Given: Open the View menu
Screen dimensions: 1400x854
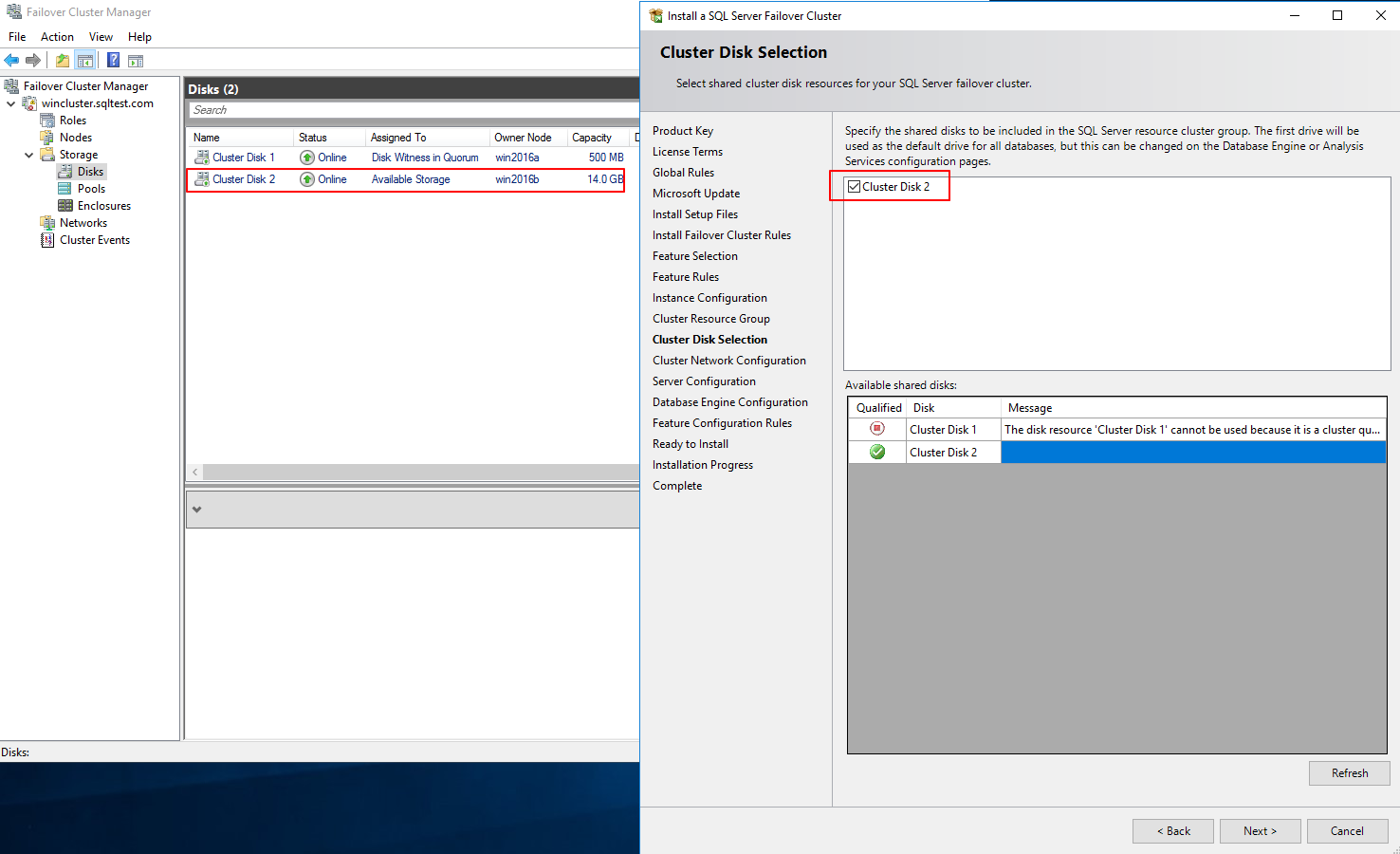Looking at the screenshot, I should [x=101, y=37].
